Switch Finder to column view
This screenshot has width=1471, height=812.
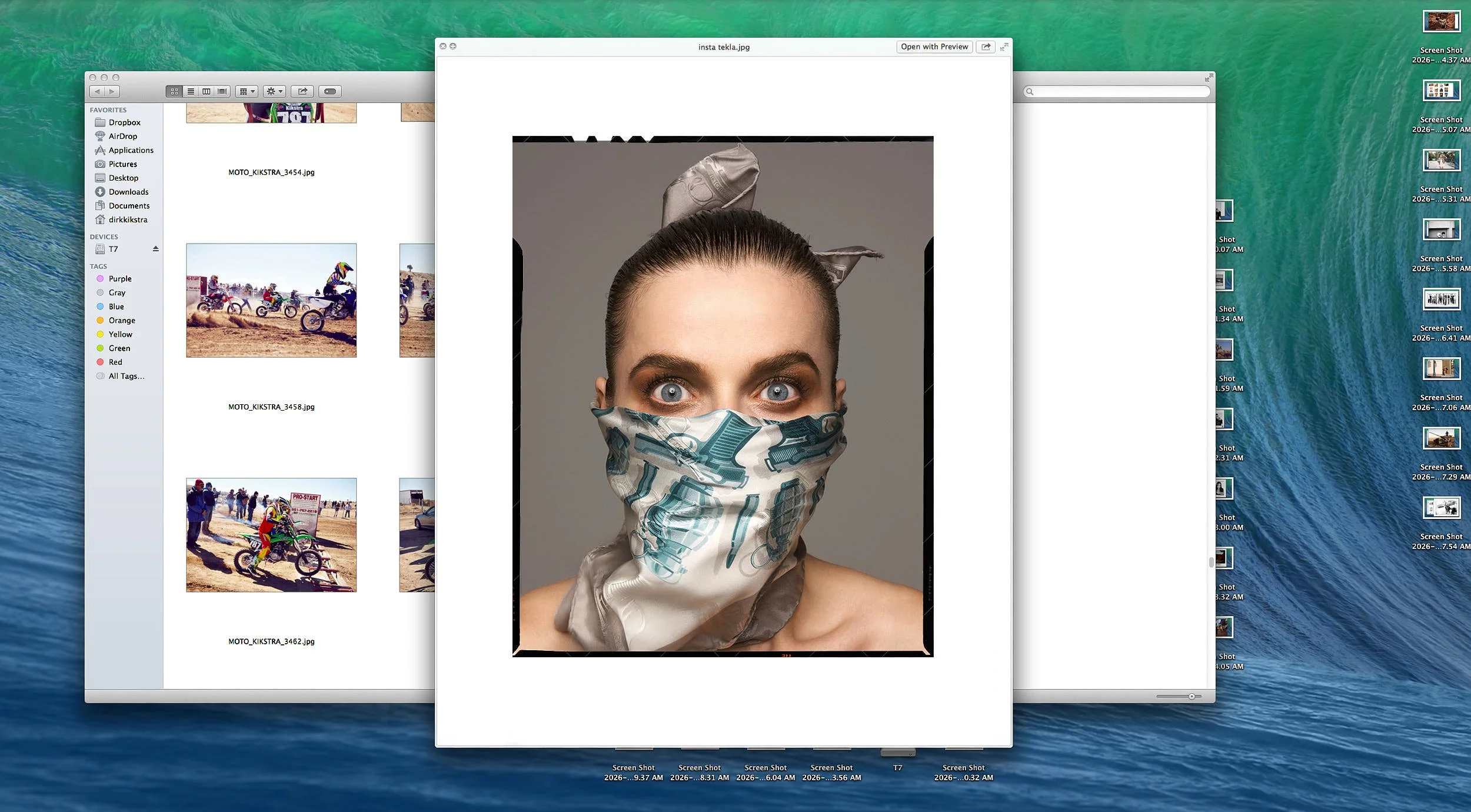coord(207,91)
